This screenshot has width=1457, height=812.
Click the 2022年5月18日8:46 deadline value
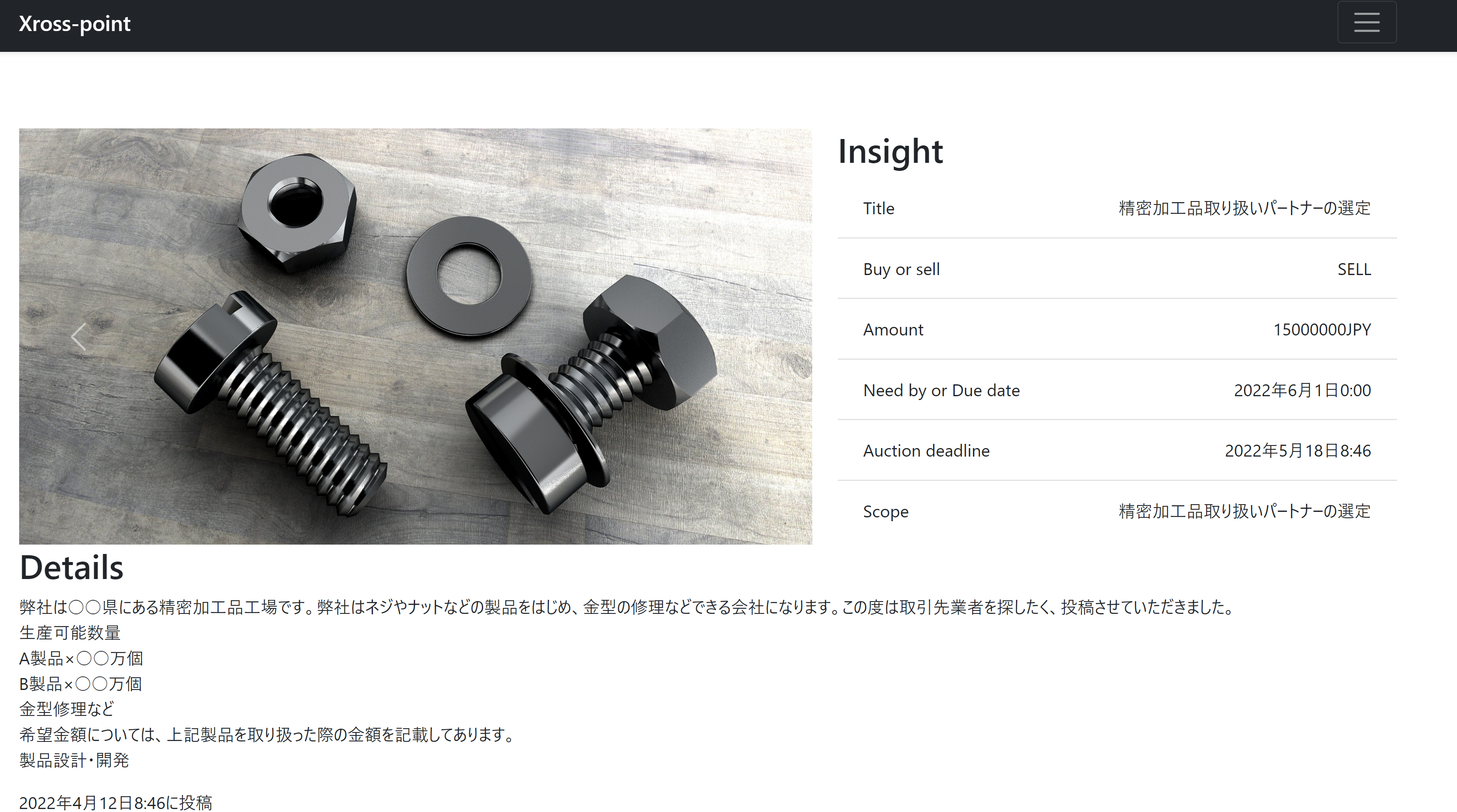[1298, 451]
